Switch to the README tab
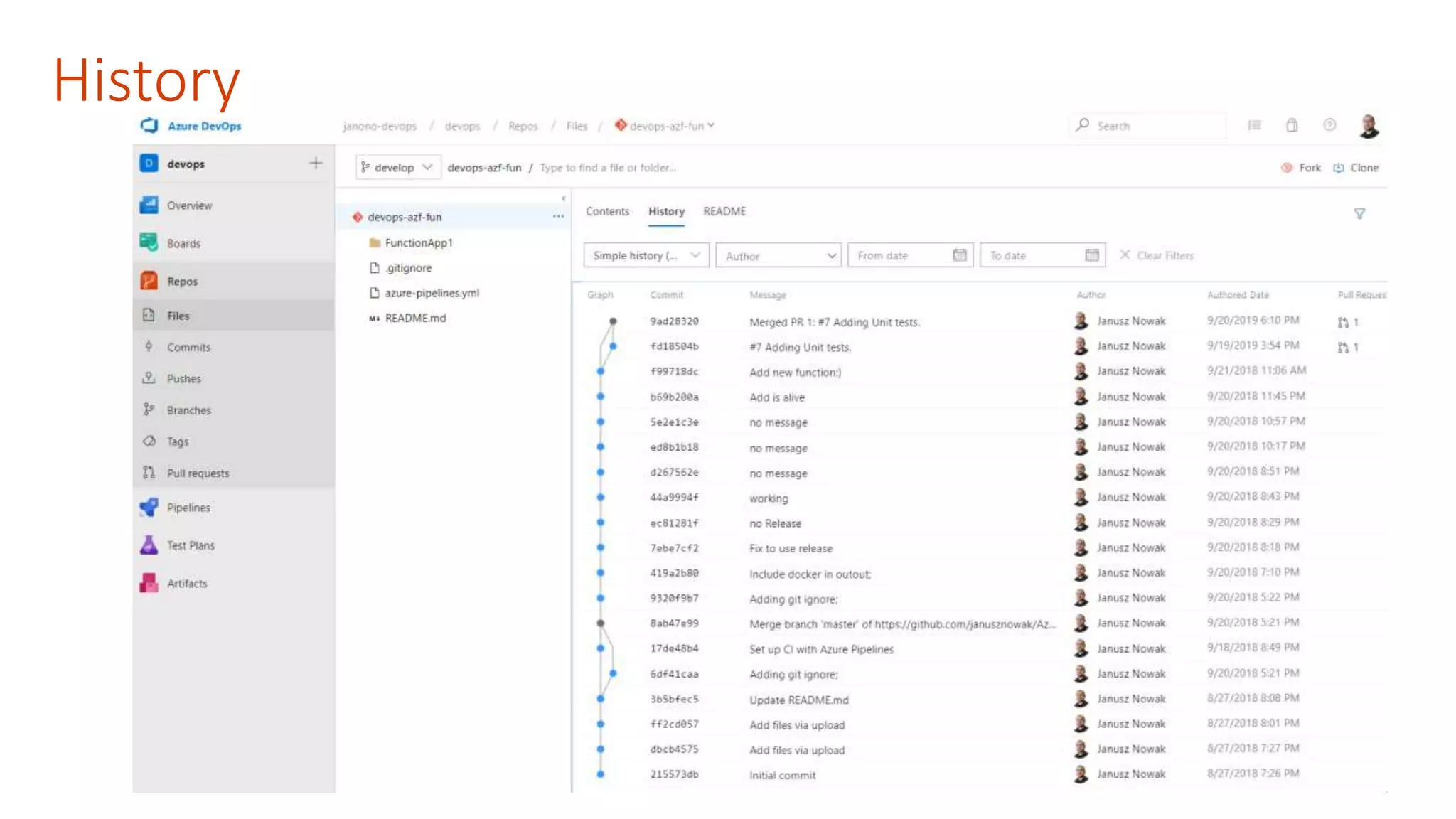This screenshot has height=819, width=1456. pos(724,211)
